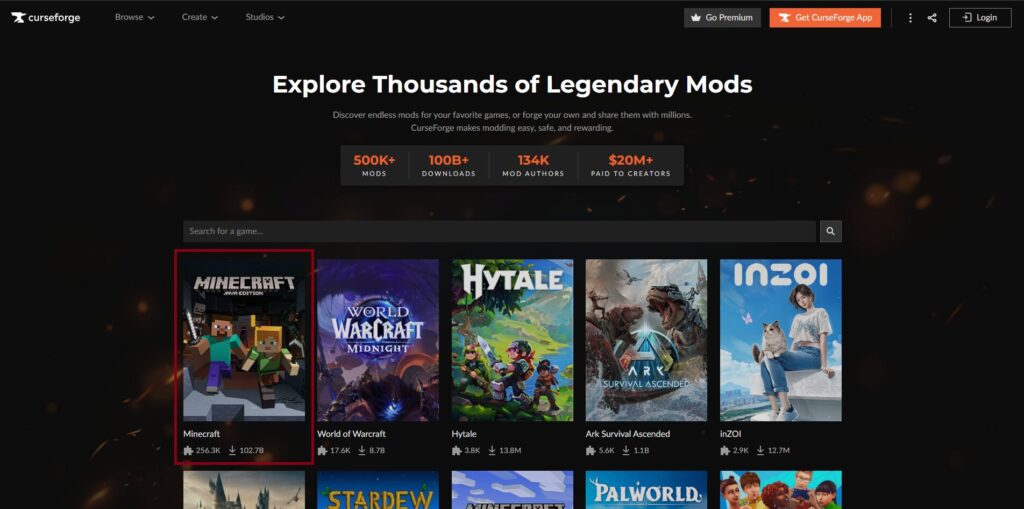Select the Hytale game cover thumbnail

[x=513, y=340]
